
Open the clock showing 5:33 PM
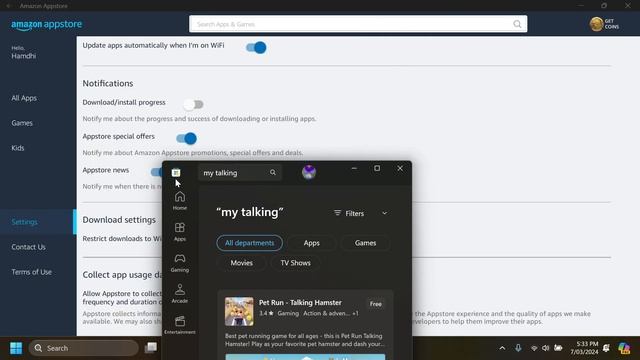[584, 348]
